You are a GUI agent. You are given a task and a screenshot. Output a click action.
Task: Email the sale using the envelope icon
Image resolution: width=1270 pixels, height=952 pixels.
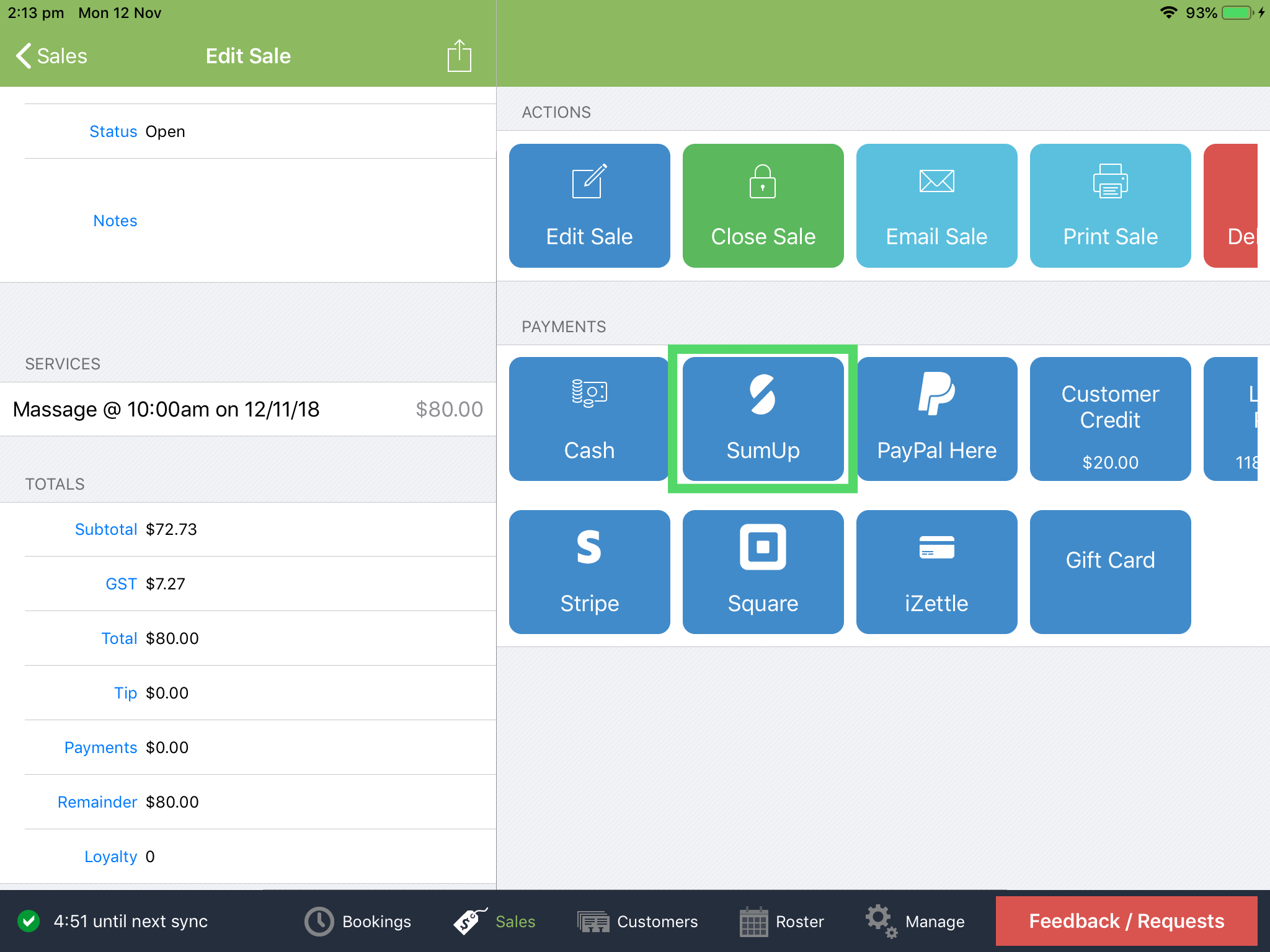pyautogui.click(x=936, y=206)
